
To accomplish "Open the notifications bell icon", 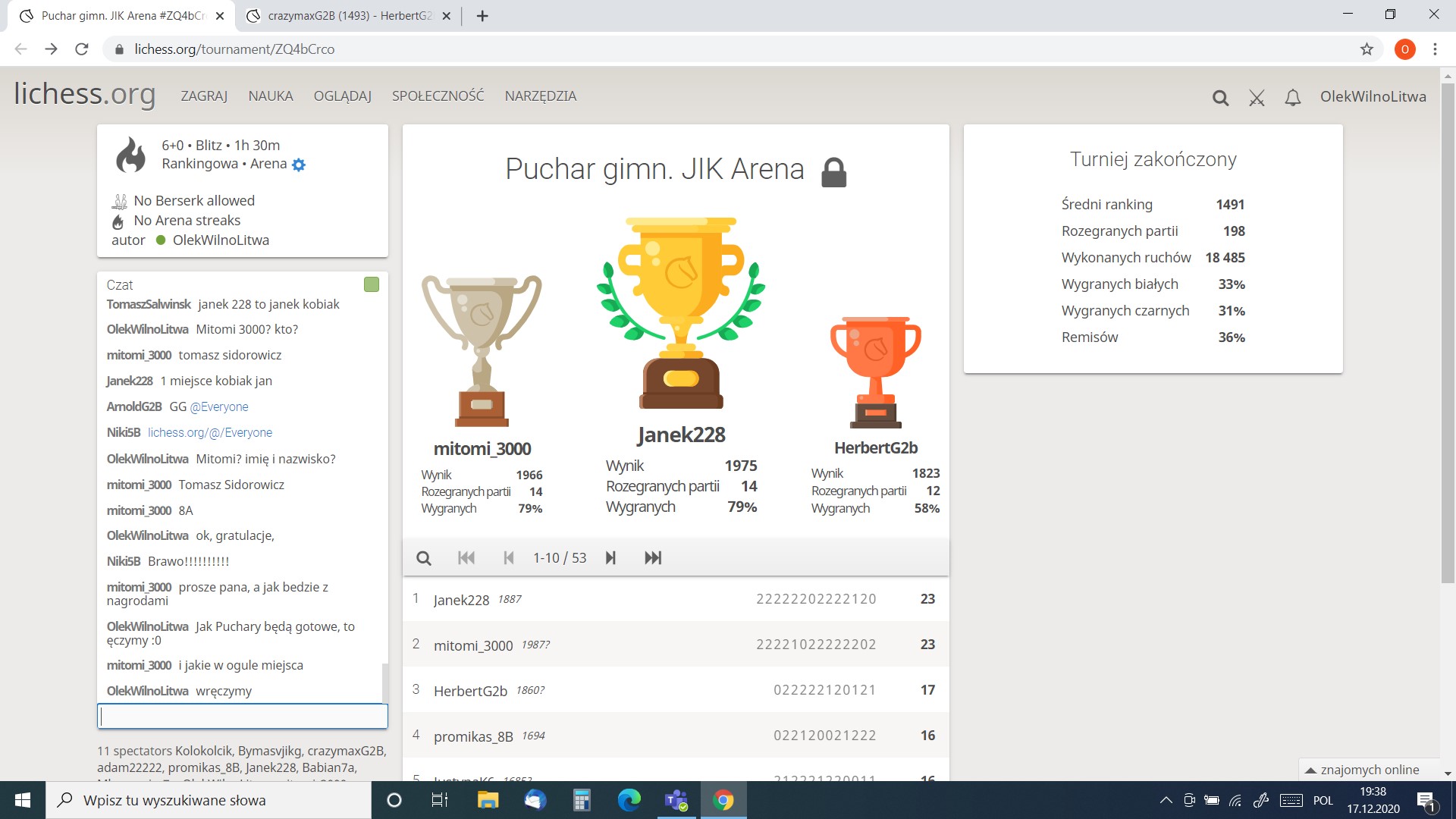I will coord(1293,98).
